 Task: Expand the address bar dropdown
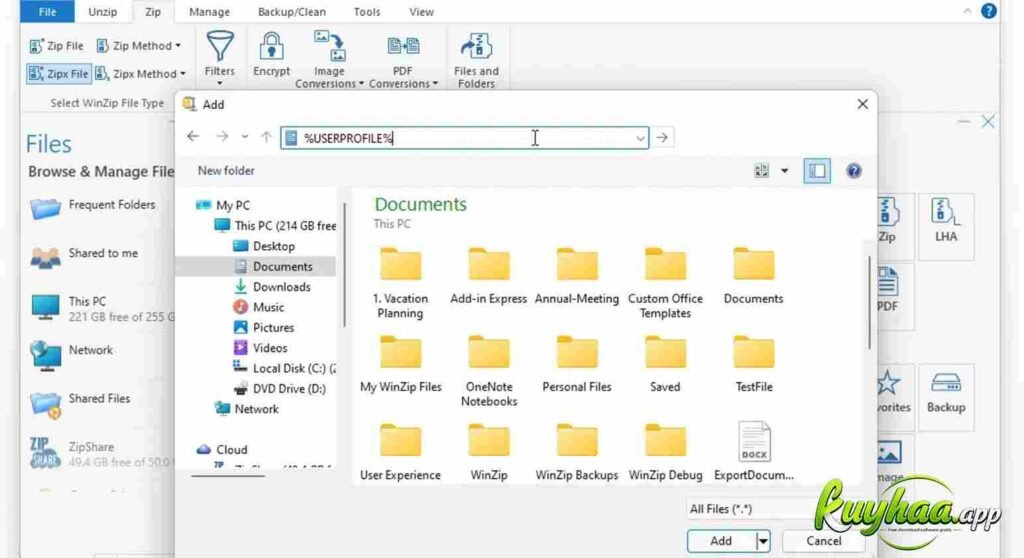click(x=640, y=138)
